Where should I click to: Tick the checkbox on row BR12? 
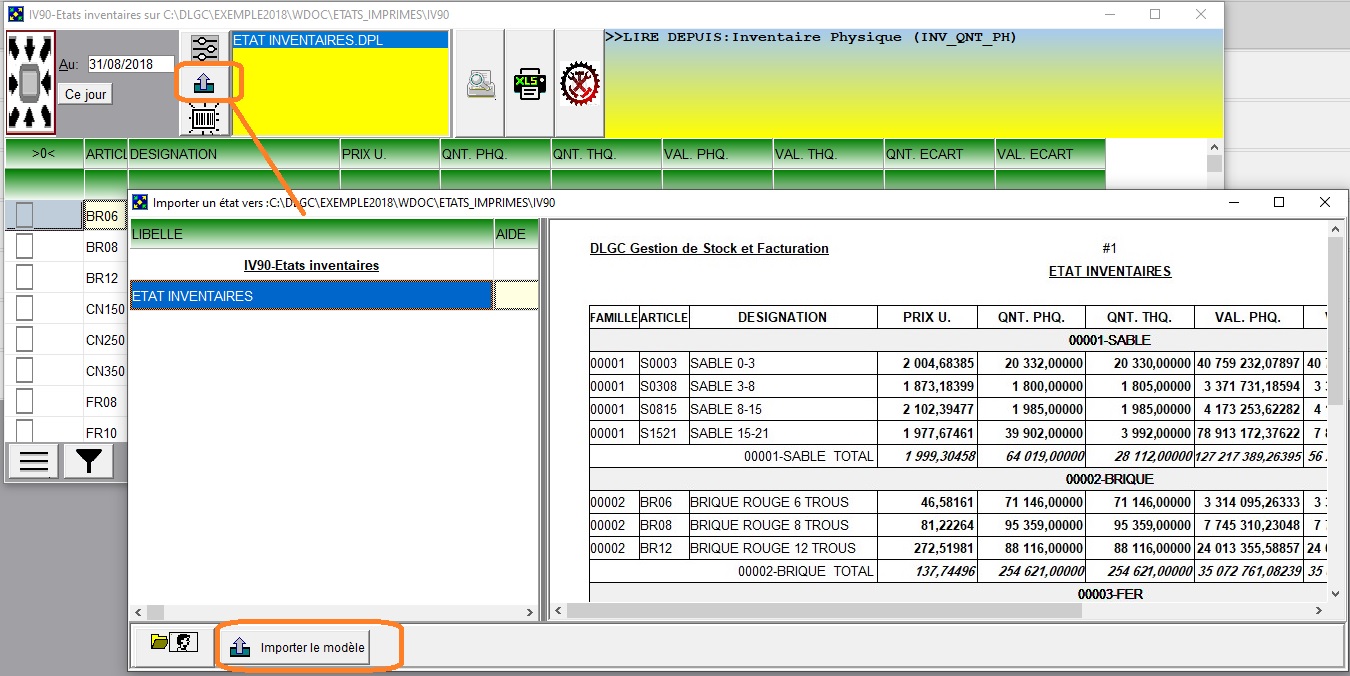click(24, 278)
